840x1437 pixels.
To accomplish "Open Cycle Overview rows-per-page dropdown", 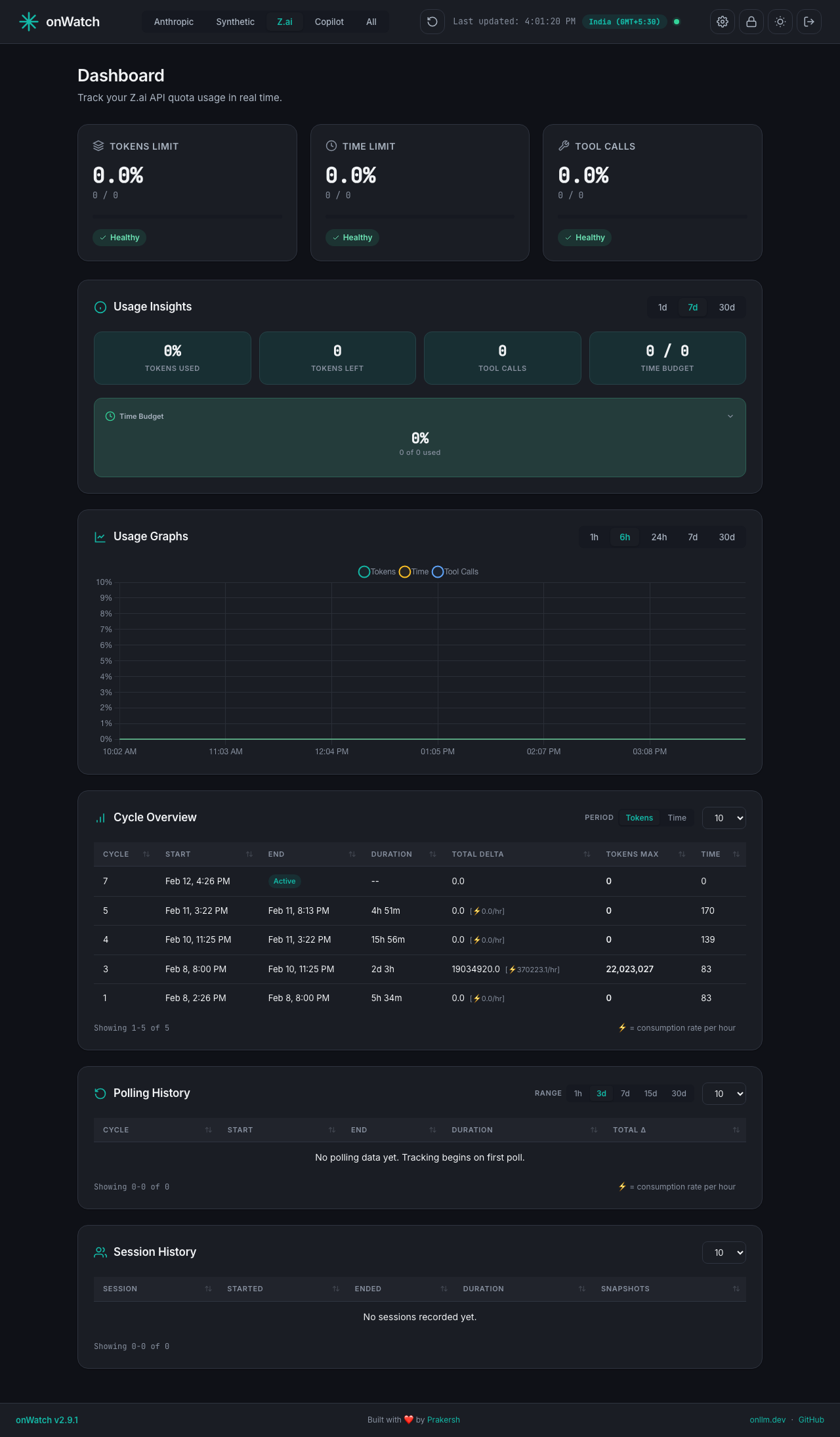I will tap(724, 818).
